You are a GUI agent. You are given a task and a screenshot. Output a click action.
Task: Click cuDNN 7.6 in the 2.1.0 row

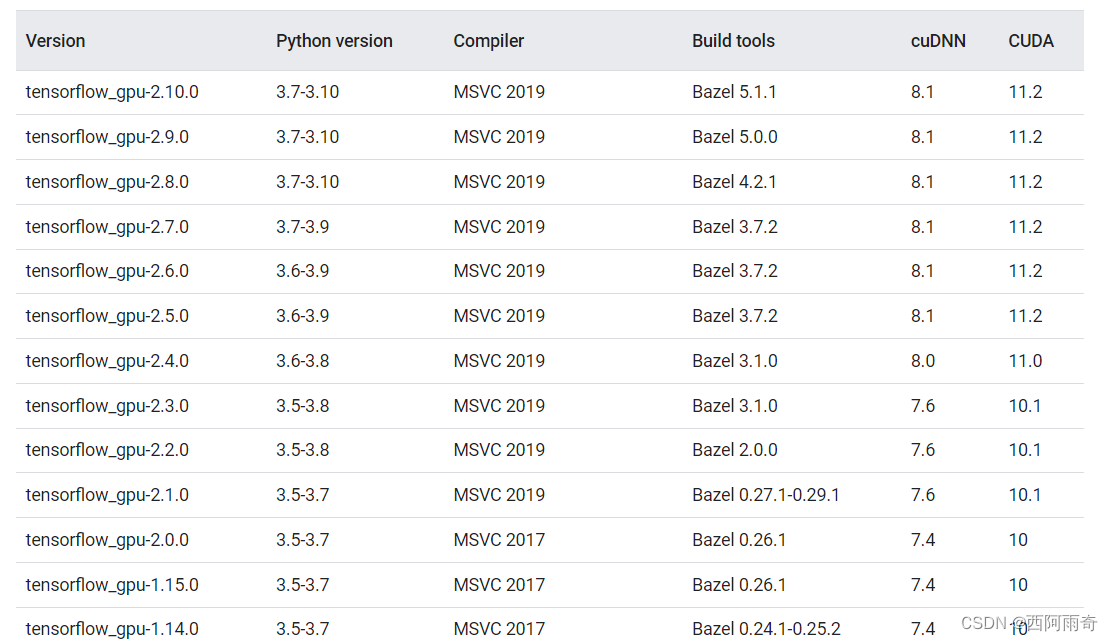[923, 495]
